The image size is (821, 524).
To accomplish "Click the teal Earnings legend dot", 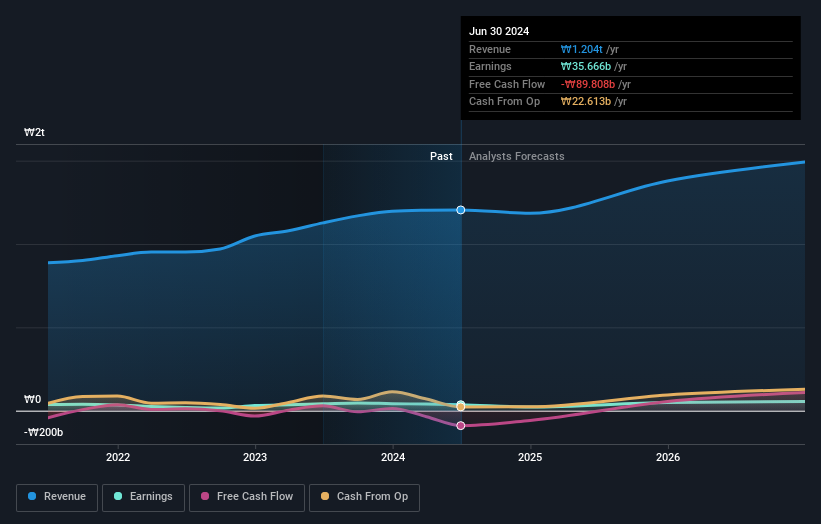I will coord(118,496).
